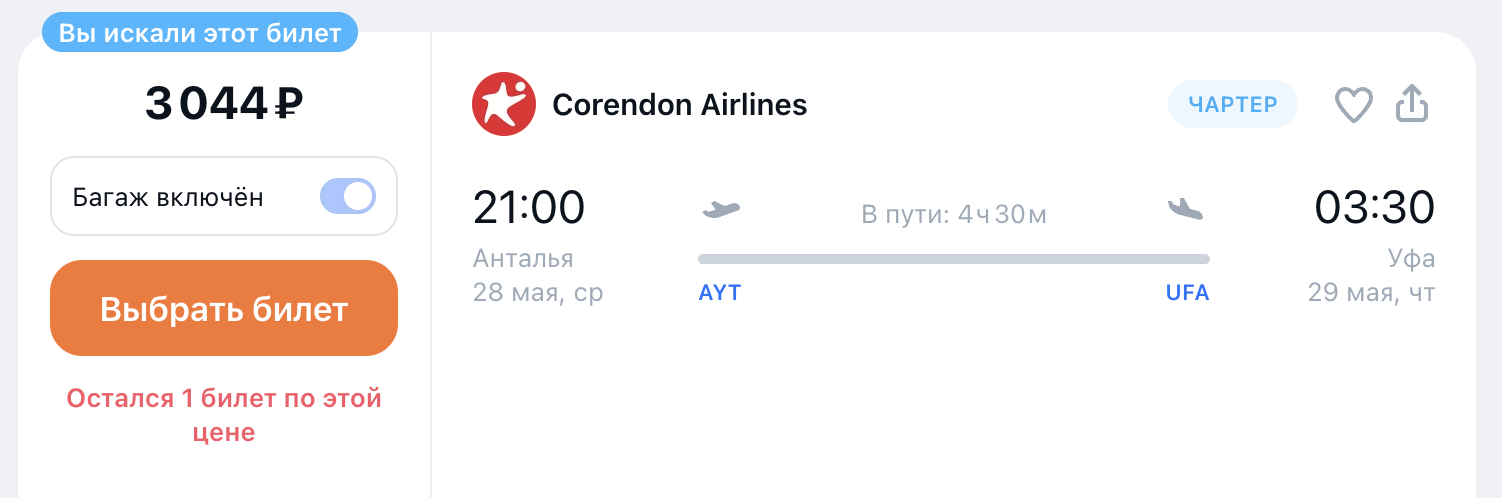The height and width of the screenshot is (498, 1502).
Task: Click the Corendon Airlines red logo
Action: click(x=503, y=104)
